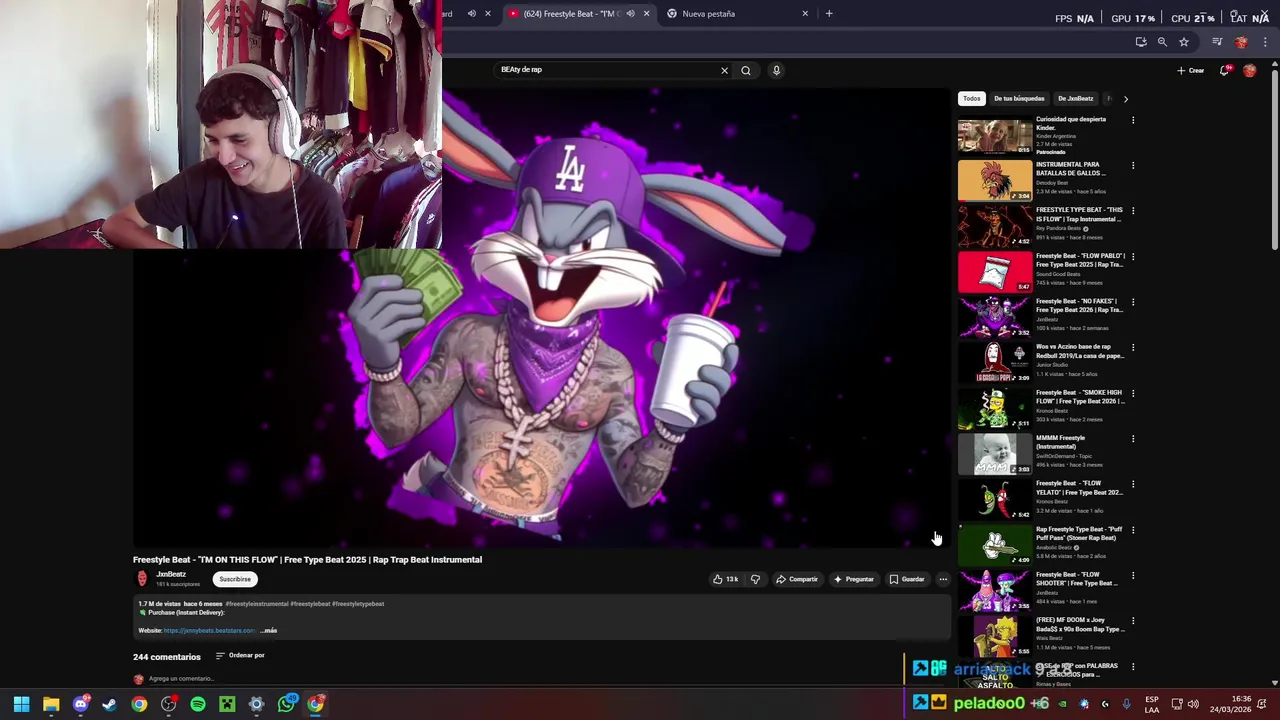Open system volume icon in tray
Screen dimensions: 1280x720
point(1193,704)
